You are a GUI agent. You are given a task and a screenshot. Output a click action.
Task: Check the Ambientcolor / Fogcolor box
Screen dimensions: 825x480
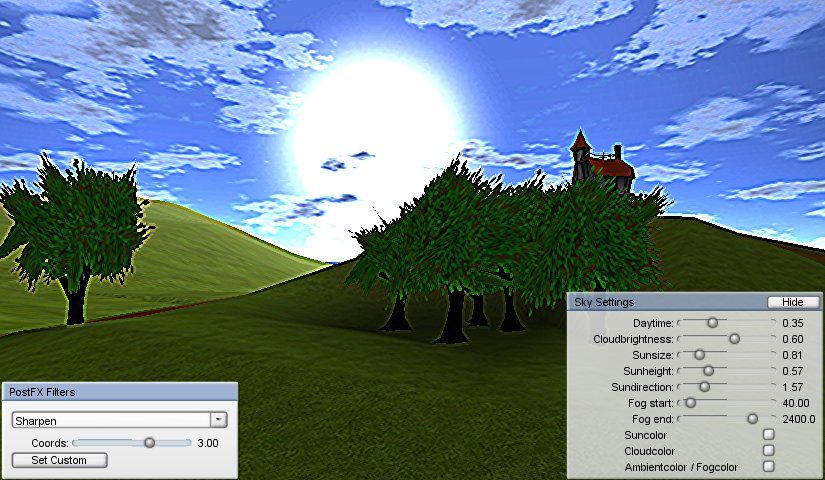(x=768, y=467)
